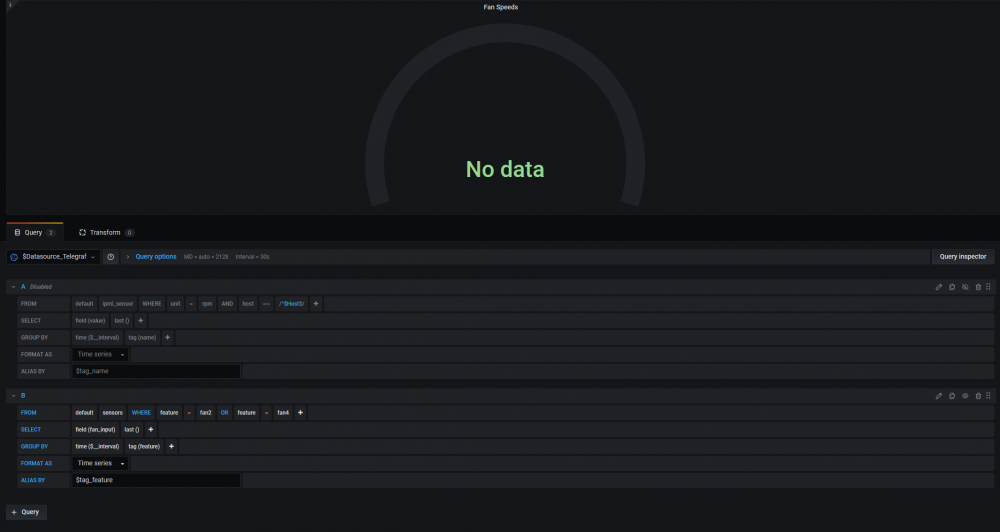Edit tag (name) in query A GROUP BY
1000x532 pixels.
pos(142,337)
